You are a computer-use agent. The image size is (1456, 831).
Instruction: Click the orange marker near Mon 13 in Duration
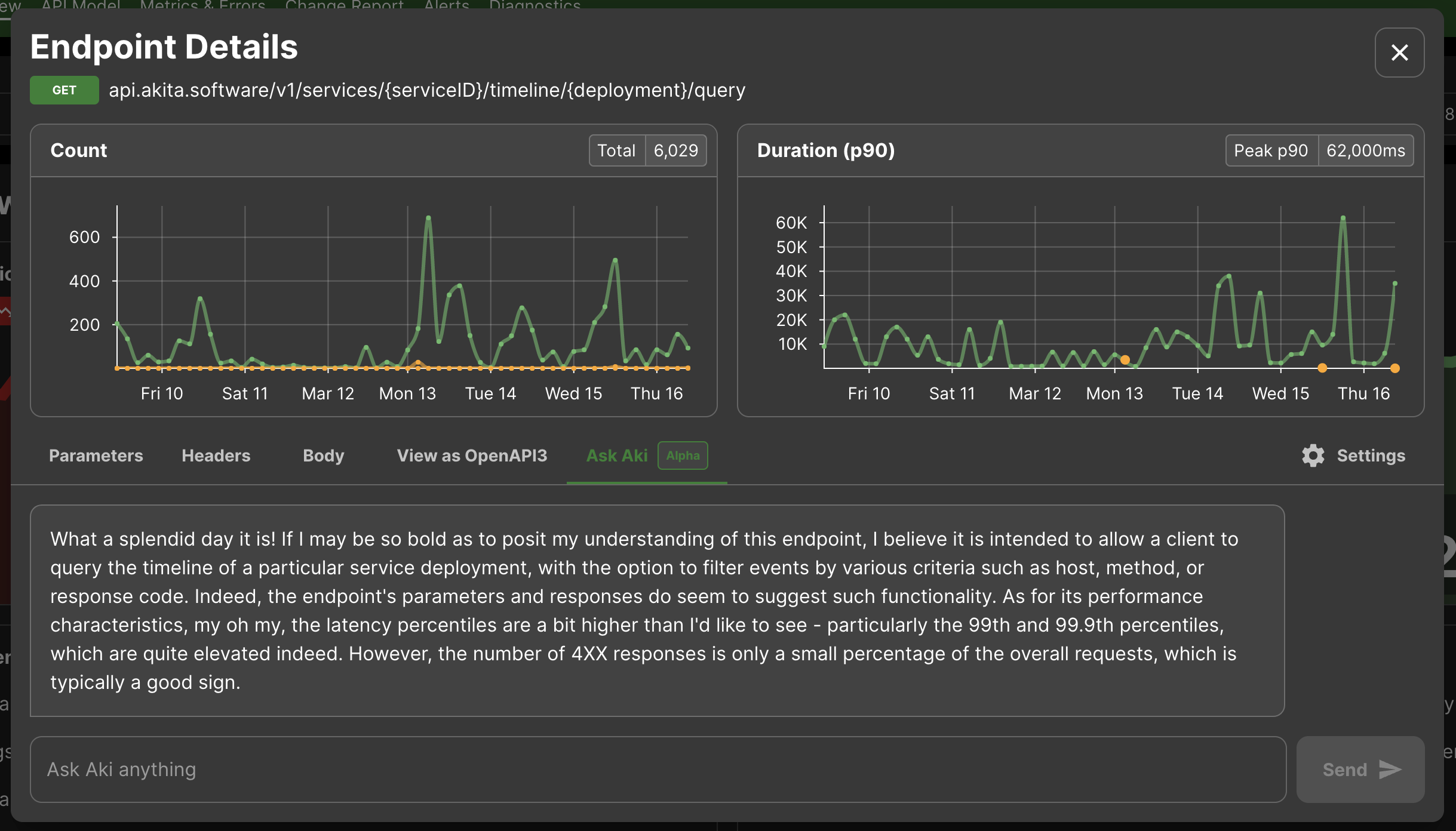pyautogui.click(x=1125, y=360)
